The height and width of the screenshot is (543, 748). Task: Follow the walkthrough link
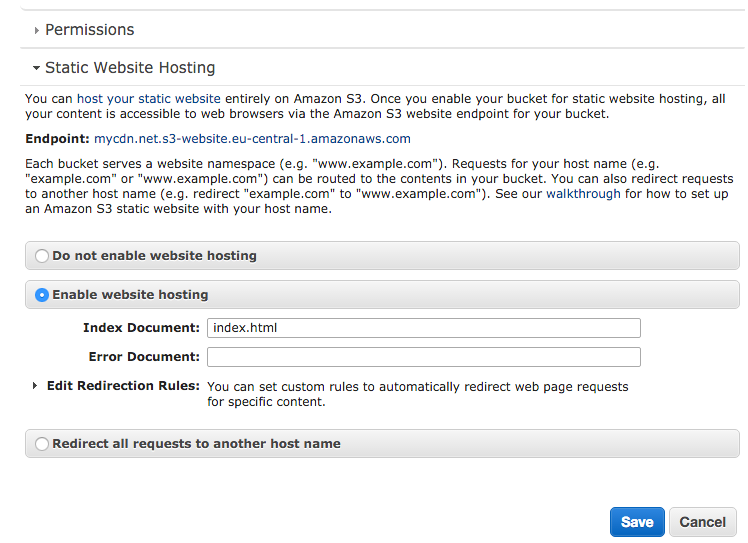[x=583, y=194]
